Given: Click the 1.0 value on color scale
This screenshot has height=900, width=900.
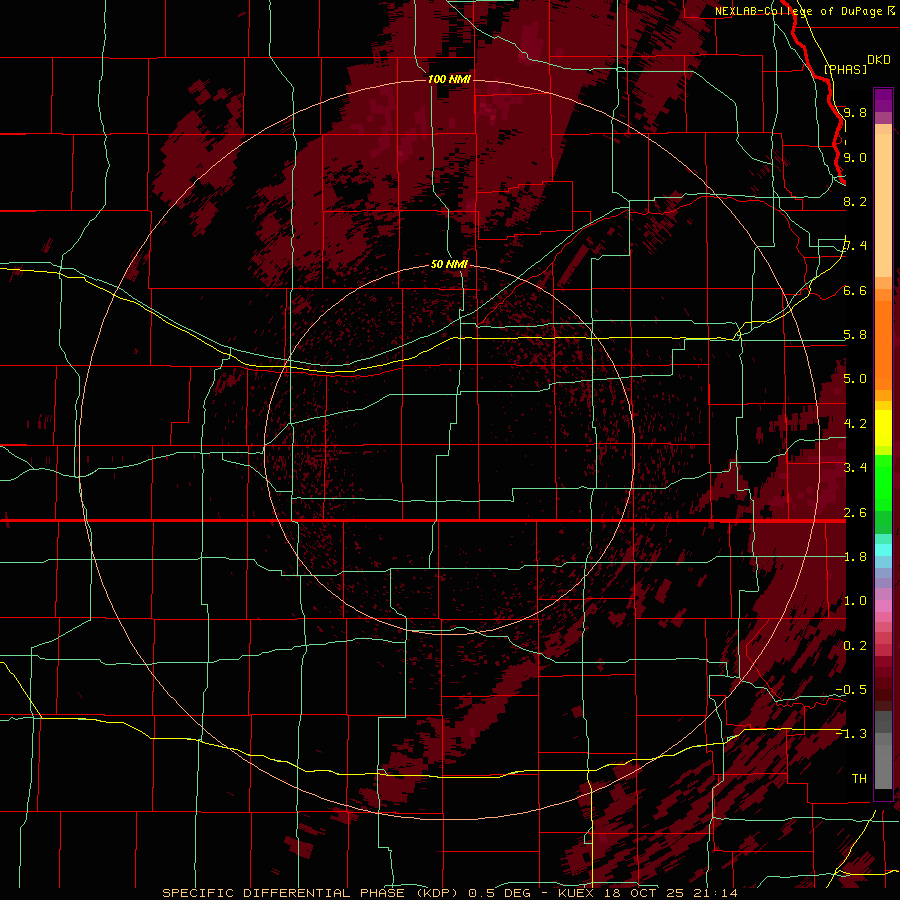Looking at the screenshot, I should (855, 601).
